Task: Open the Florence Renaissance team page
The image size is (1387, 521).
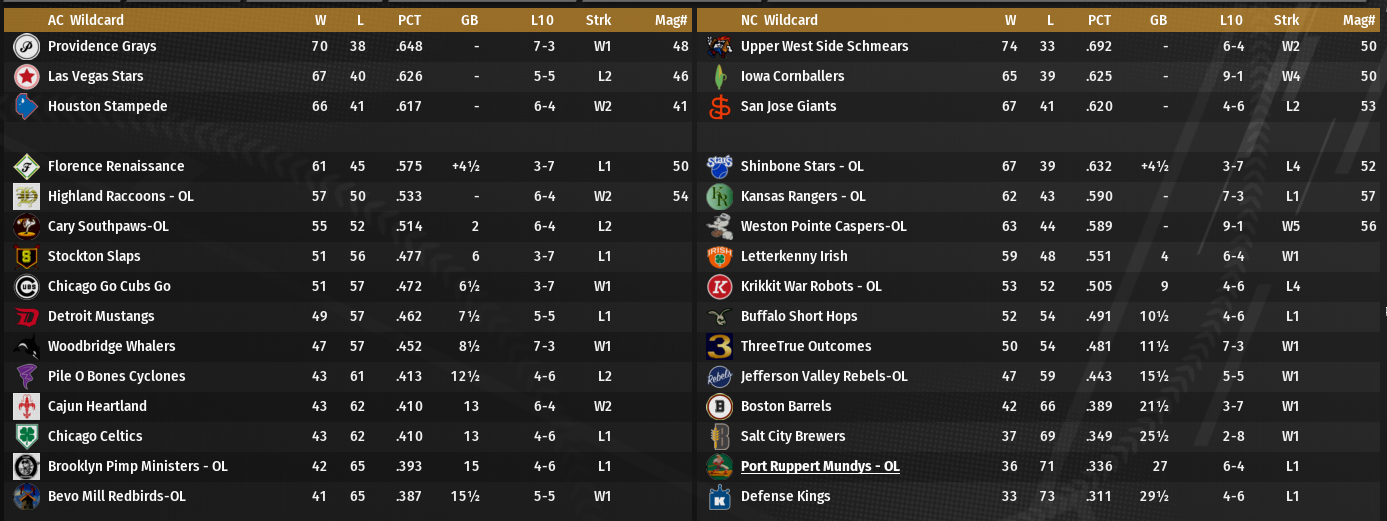Action: point(116,166)
